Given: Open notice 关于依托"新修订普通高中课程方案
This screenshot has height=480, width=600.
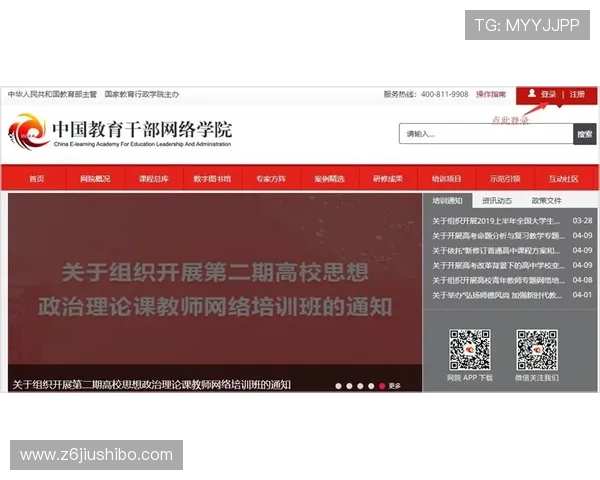Looking at the screenshot, I should (496, 251).
